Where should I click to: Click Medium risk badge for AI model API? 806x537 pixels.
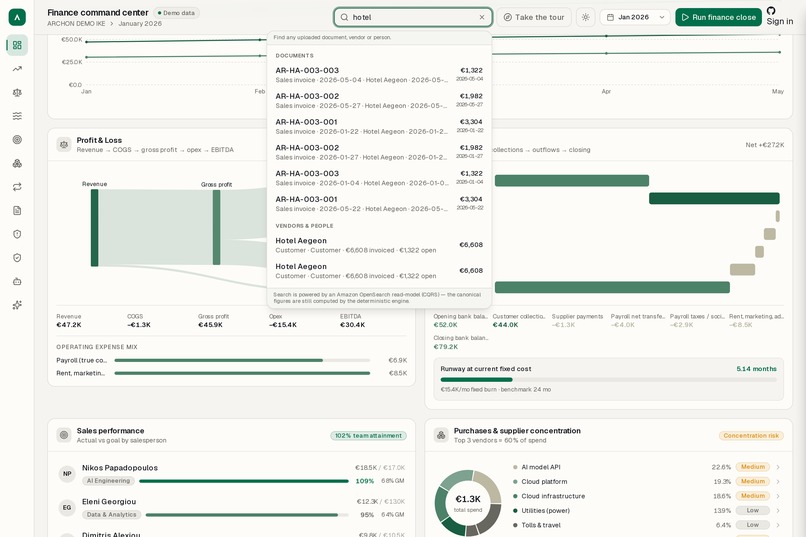(x=753, y=467)
